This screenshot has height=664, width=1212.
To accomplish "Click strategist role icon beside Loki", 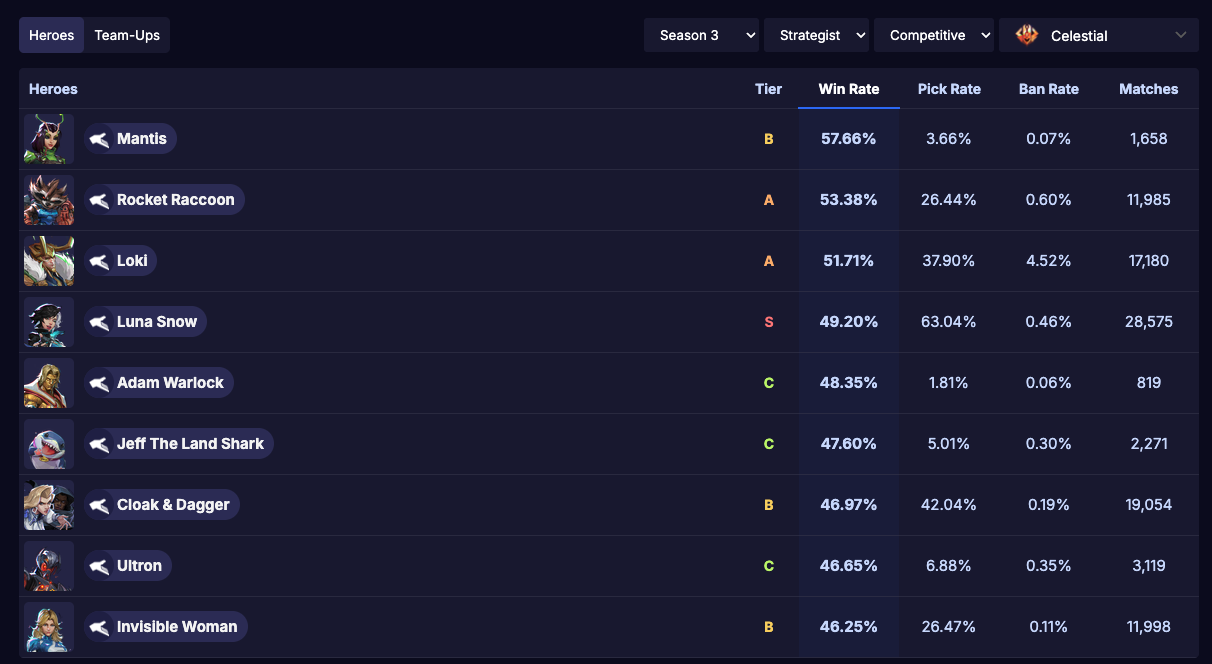I will click(99, 261).
